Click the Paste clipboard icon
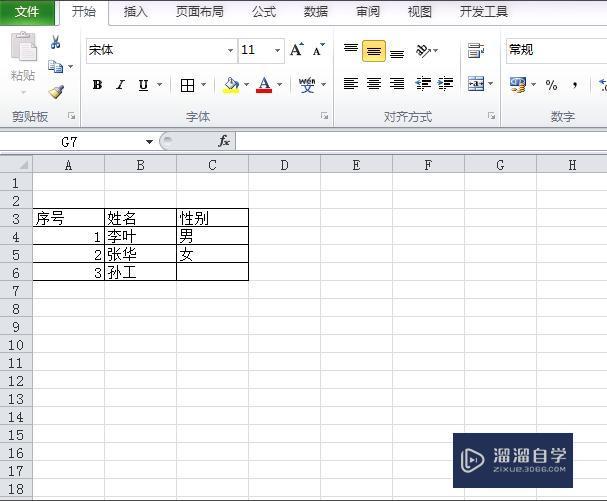Viewport: 607px width, 501px height. (24, 47)
